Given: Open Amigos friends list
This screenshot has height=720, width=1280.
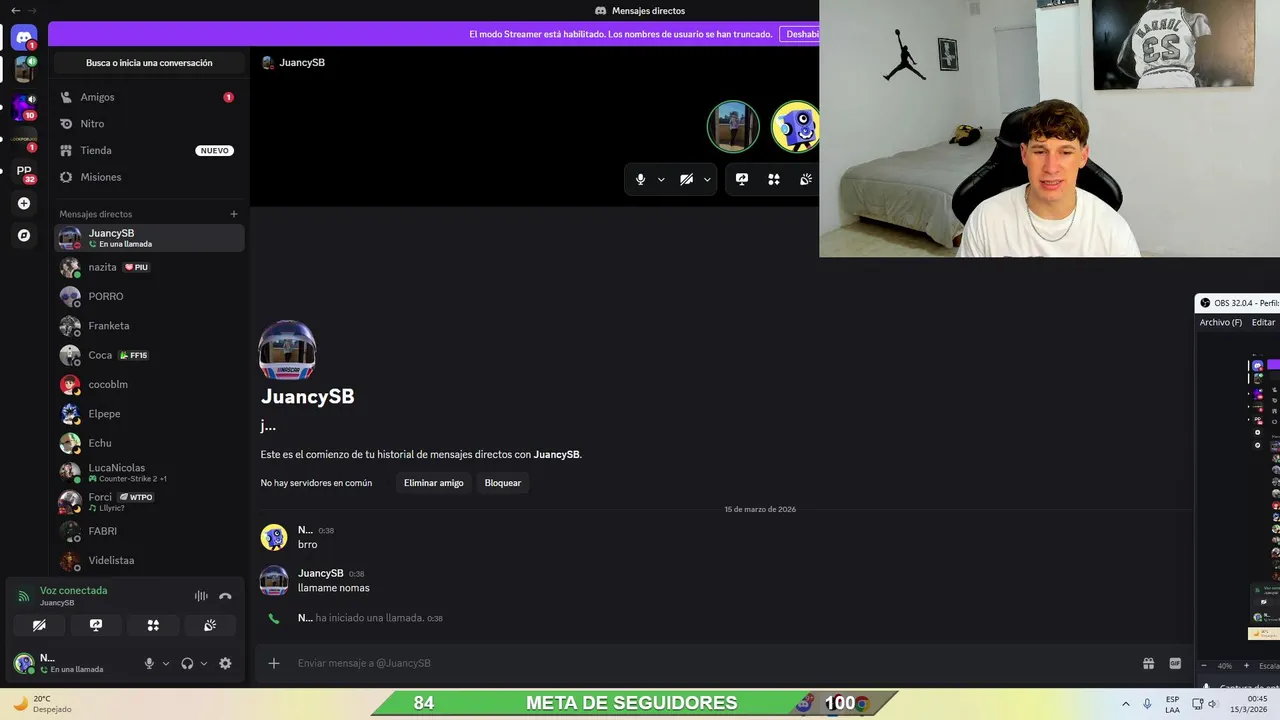Looking at the screenshot, I should click(149, 97).
